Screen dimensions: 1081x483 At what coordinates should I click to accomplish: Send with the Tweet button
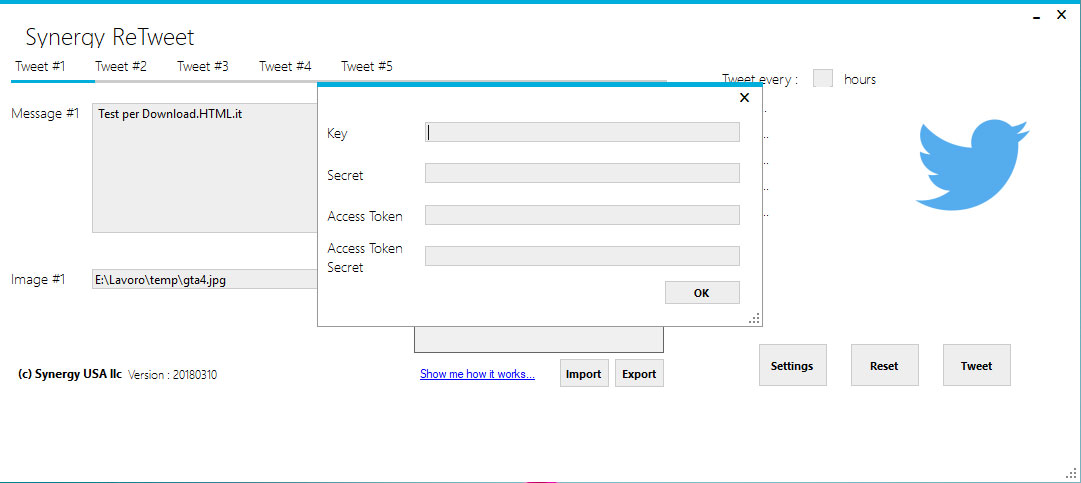[976, 365]
